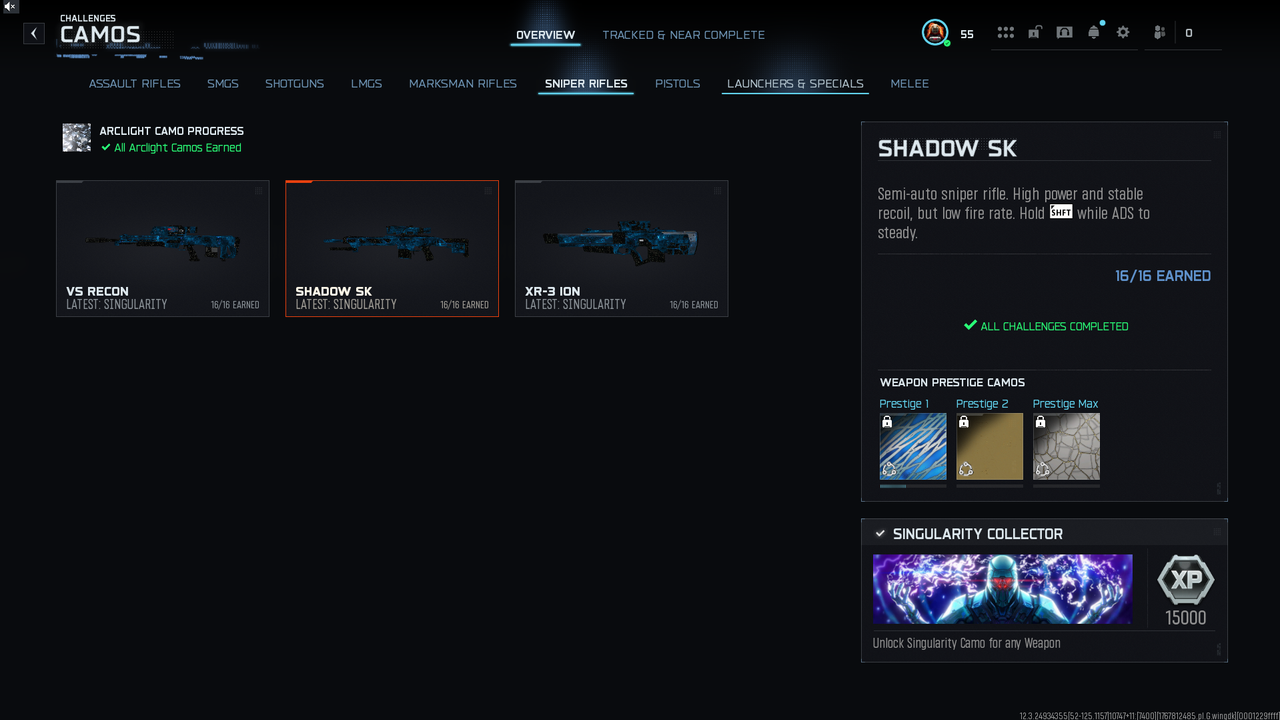Viewport: 1280px width, 720px height.
Task: Click the back arrow beside Camos
Action: coord(34,33)
